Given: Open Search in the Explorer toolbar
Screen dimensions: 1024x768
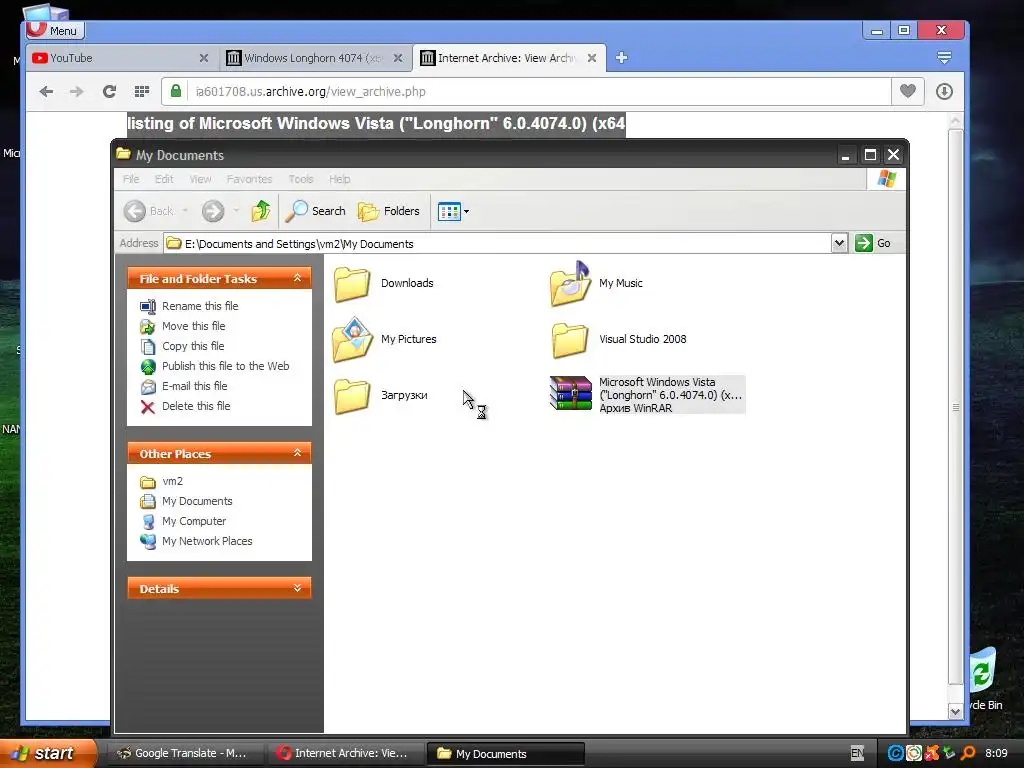Looking at the screenshot, I should point(316,211).
